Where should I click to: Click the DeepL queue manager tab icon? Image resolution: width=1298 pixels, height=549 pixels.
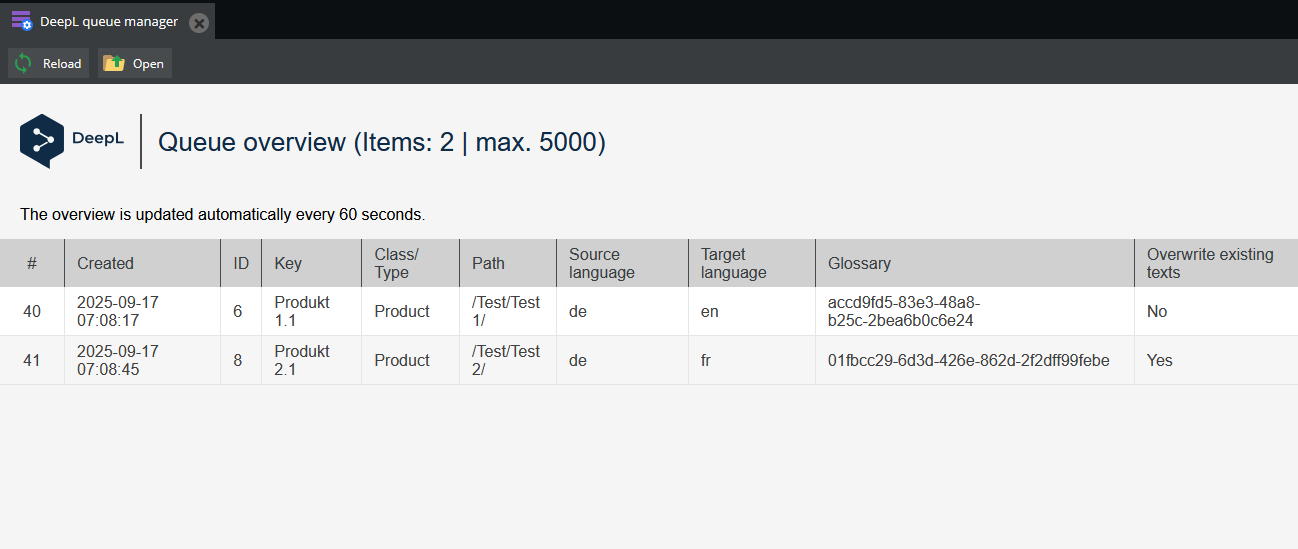coord(21,21)
